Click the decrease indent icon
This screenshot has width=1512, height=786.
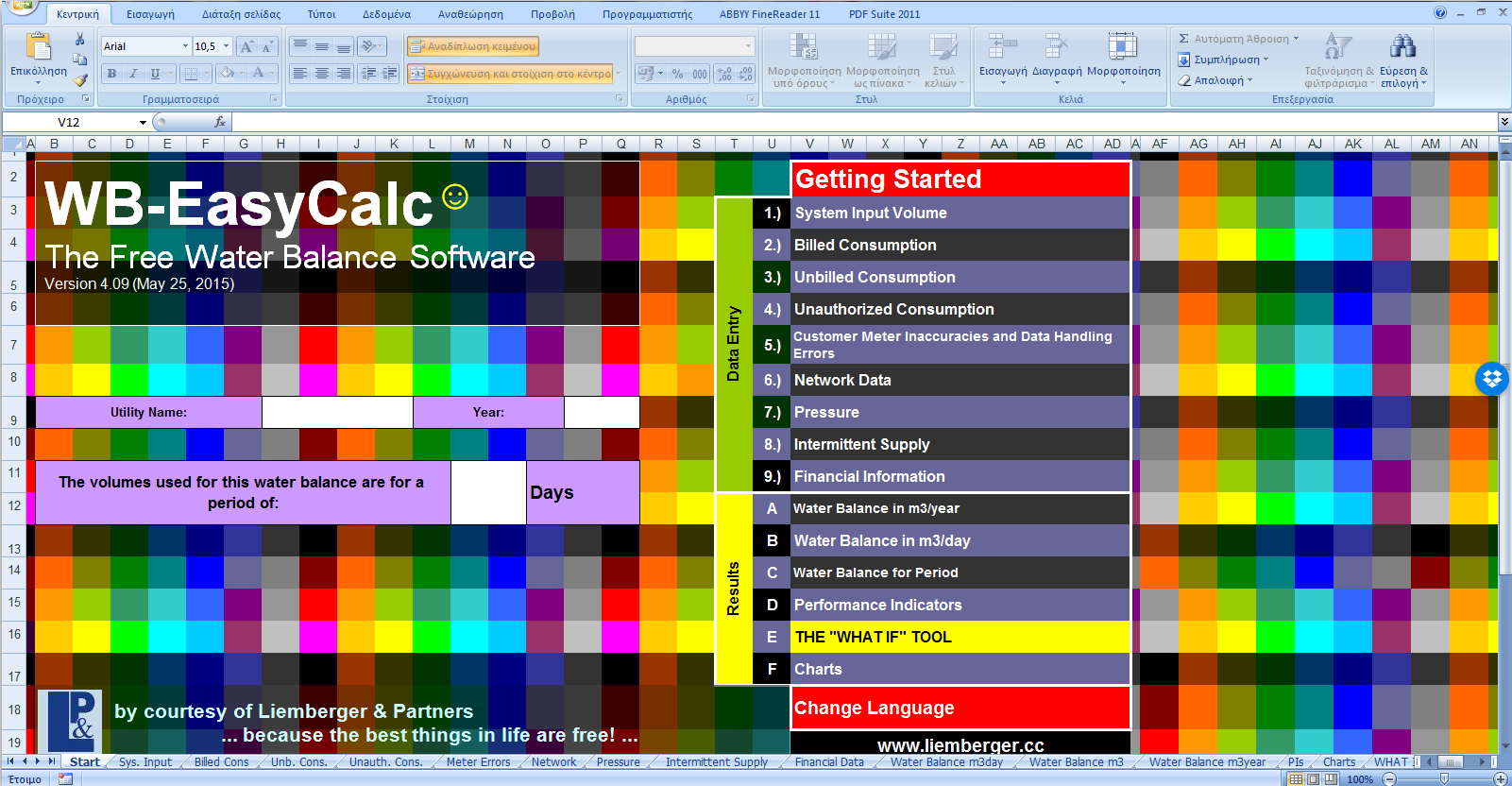click(368, 73)
